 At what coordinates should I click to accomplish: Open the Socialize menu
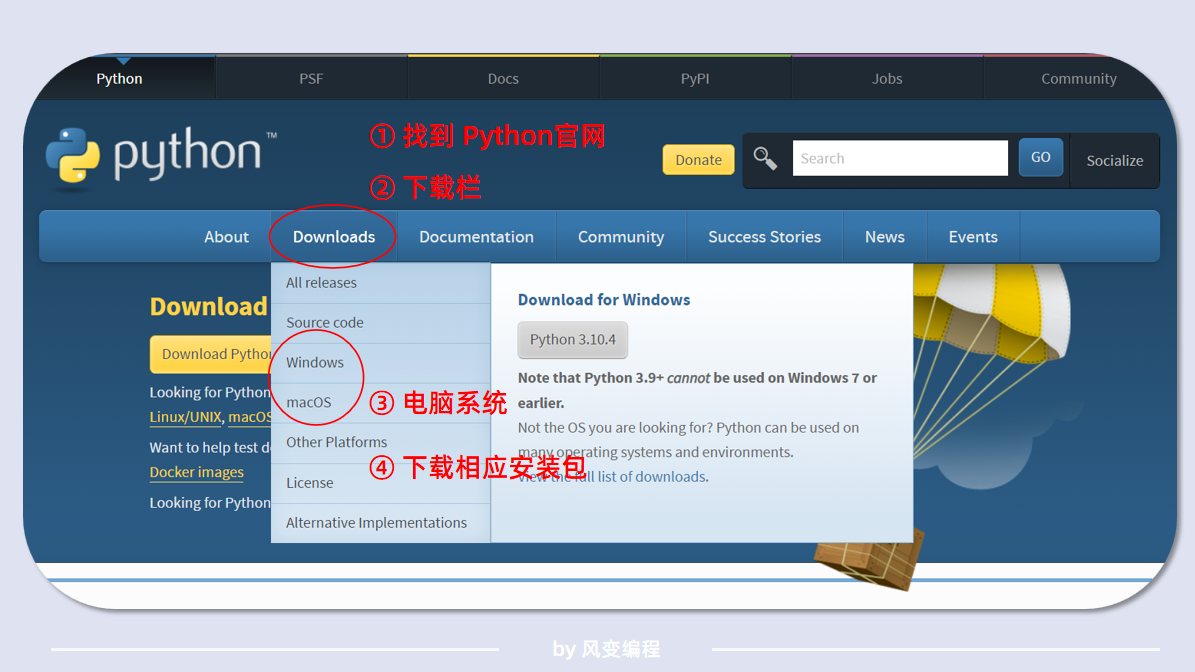click(1114, 161)
